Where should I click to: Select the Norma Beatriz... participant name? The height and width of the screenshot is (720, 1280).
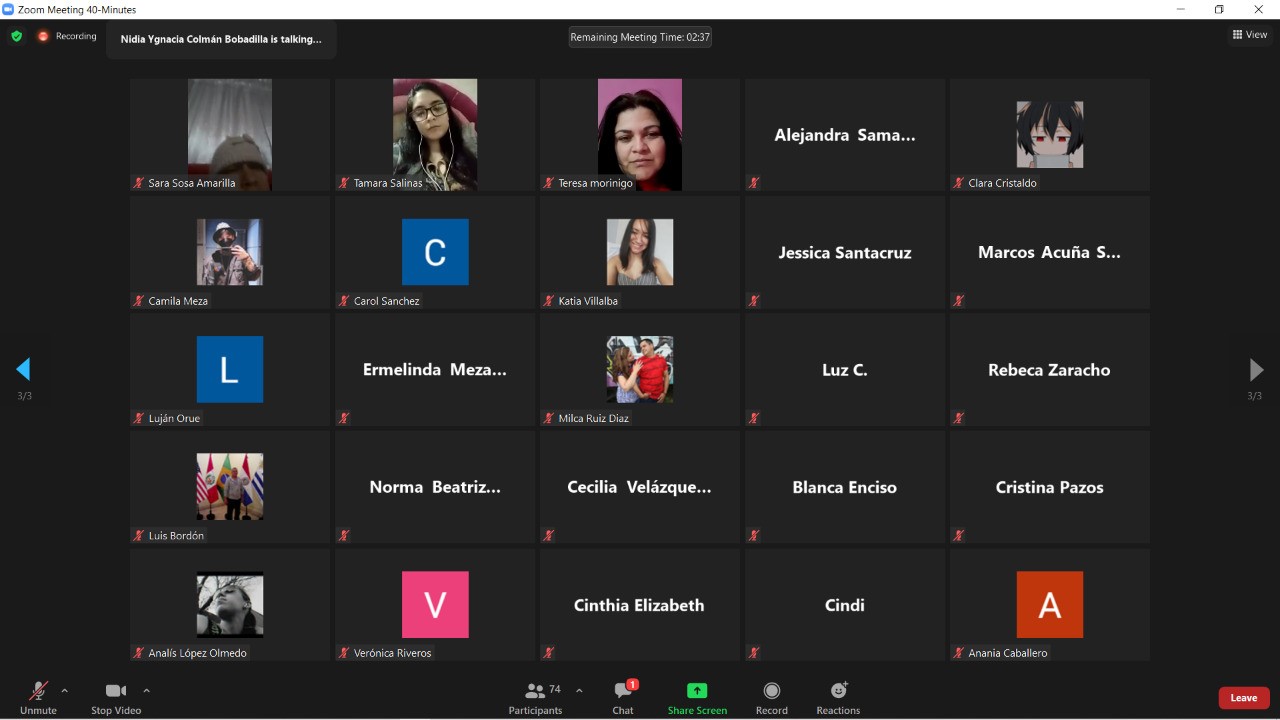click(435, 488)
